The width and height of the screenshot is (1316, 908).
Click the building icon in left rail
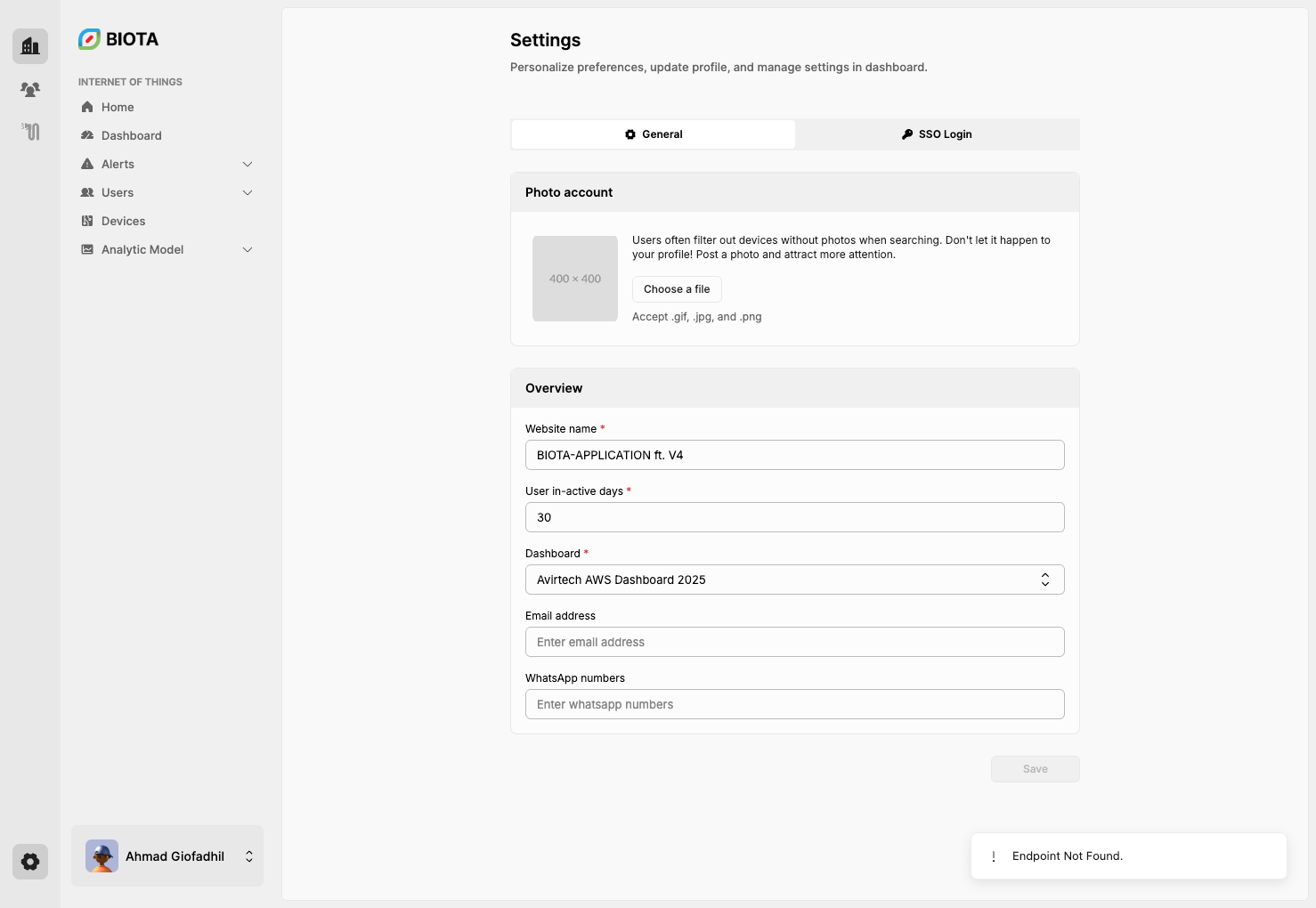coord(30,46)
